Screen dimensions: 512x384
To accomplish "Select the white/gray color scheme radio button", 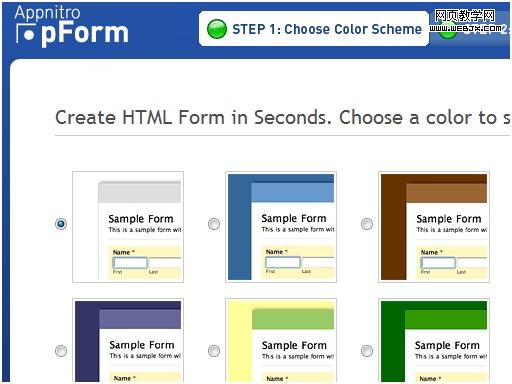I will 61,224.
